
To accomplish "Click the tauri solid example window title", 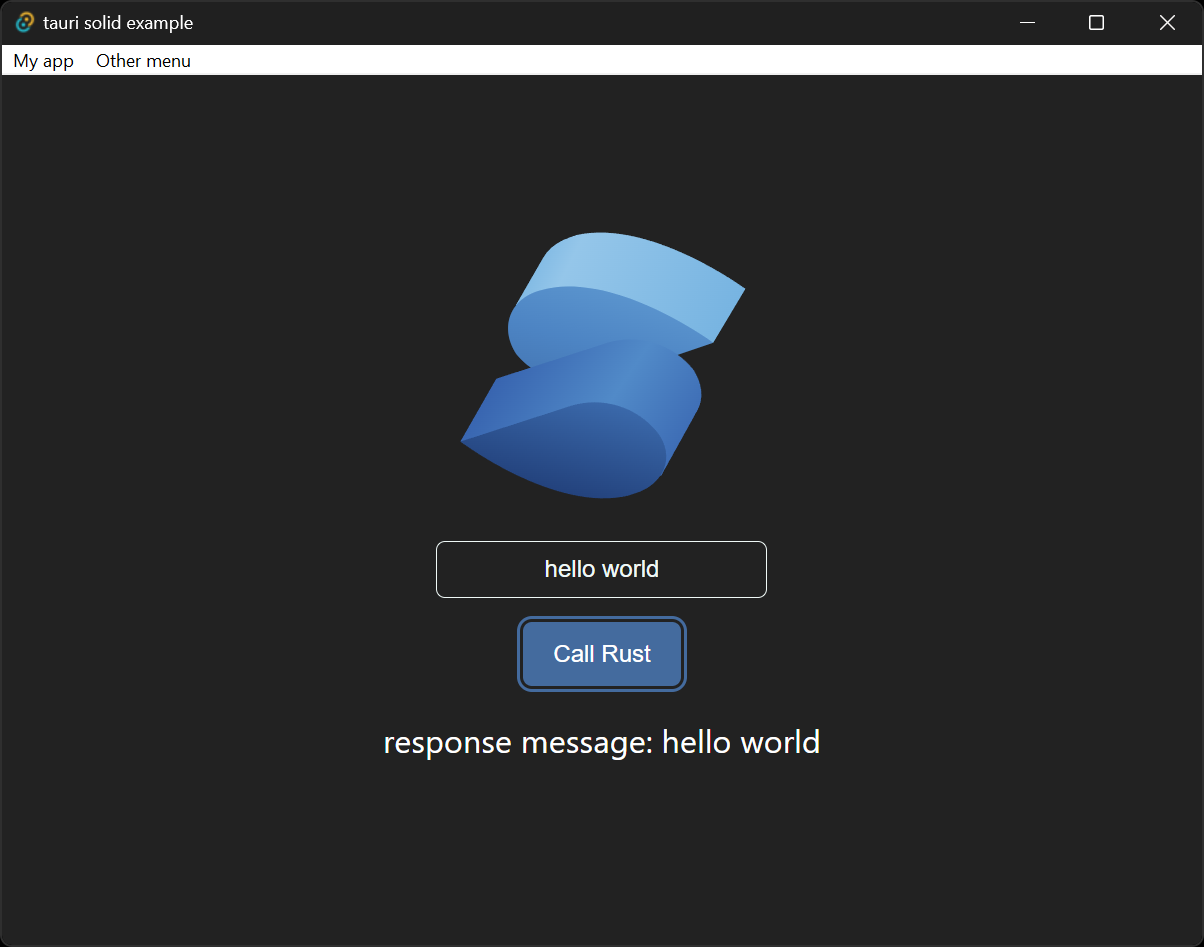I will click(x=118, y=22).
